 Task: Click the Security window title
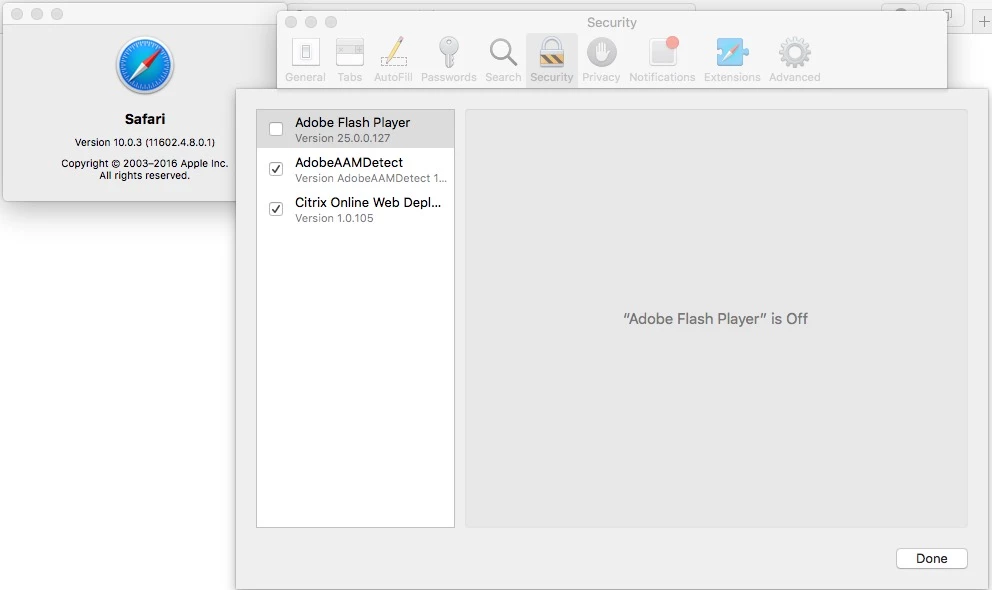click(x=612, y=22)
